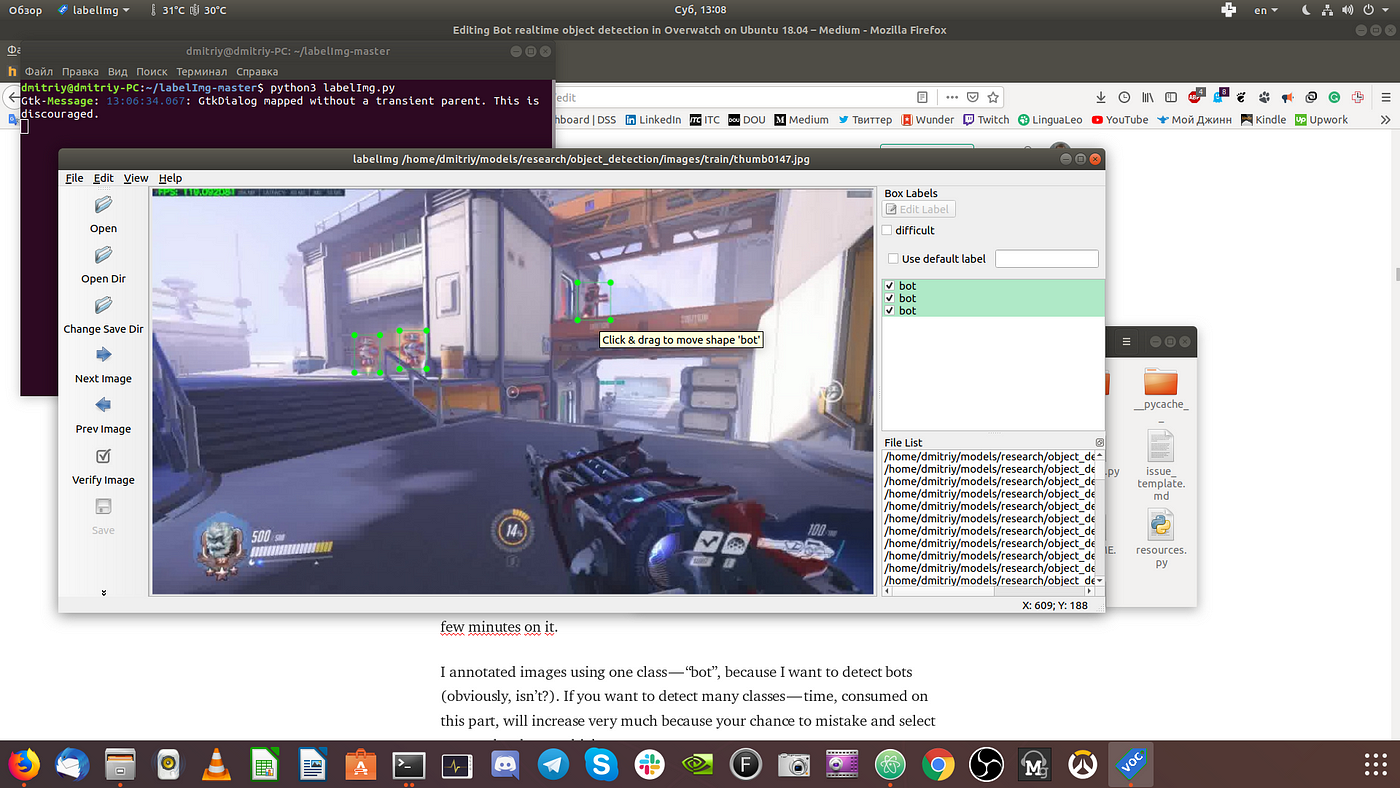Viewport: 1400px width, 788px height.
Task: Open the Firefox library icon
Action: coord(1149,97)
